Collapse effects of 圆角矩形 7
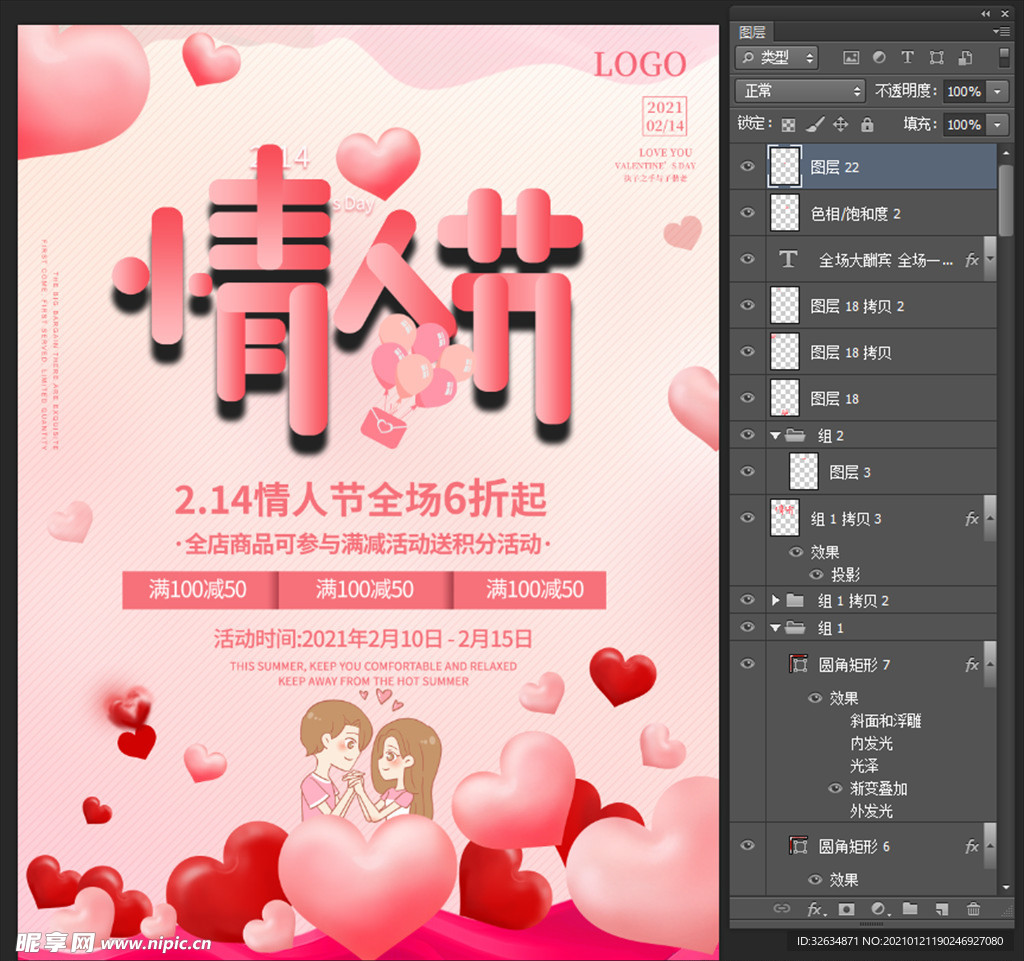Screen dimensions: 1024x961 point(990,665)
